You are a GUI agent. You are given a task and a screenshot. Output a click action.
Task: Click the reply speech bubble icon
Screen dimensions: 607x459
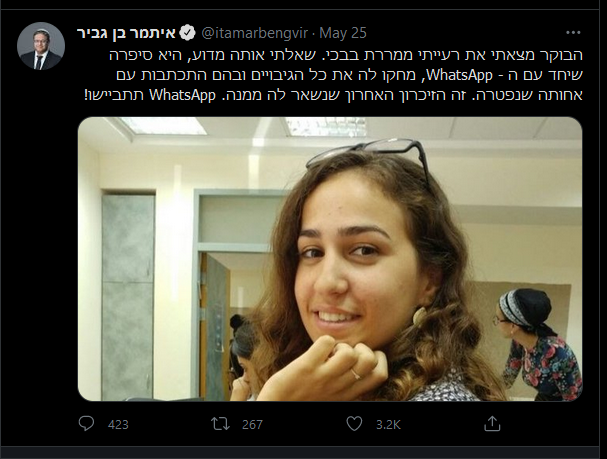(x=86, y=423)
